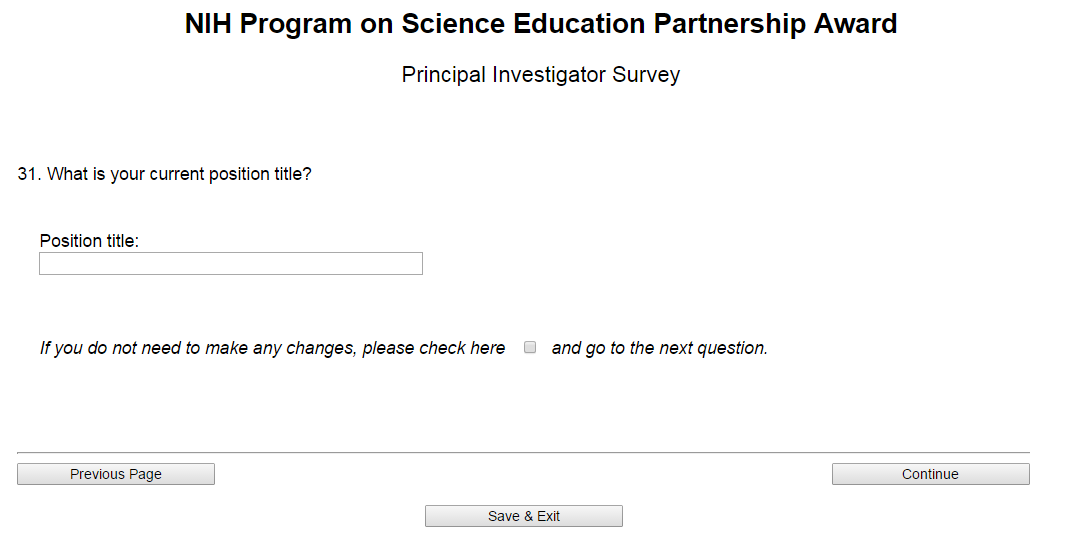Focus the empty box under Position title
Viewport: 1072px width, 545px height.
click(x=231, y=263)
